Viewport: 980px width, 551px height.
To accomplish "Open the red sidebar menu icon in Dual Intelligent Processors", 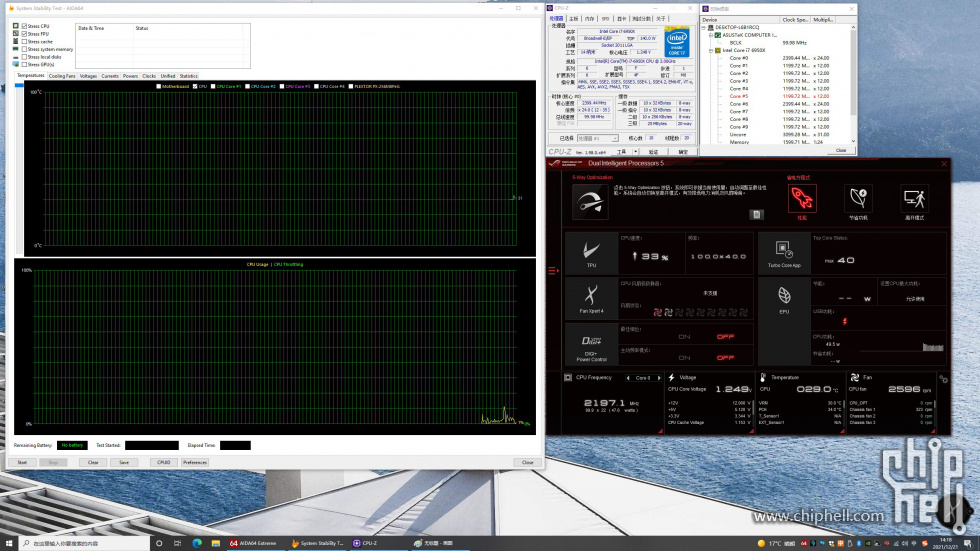I will [x=552, y=271].
